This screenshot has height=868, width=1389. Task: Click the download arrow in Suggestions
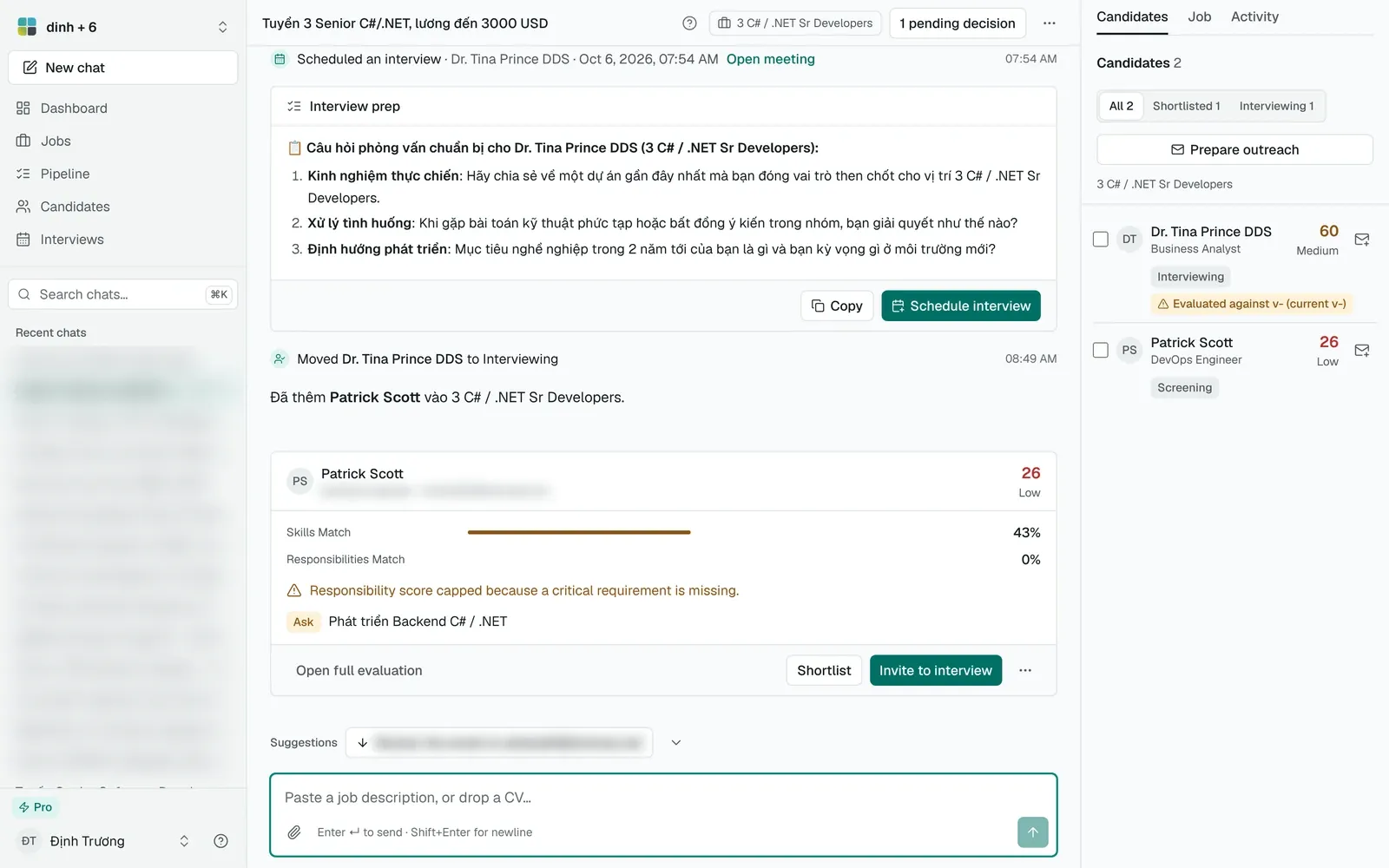coord(362,743)
